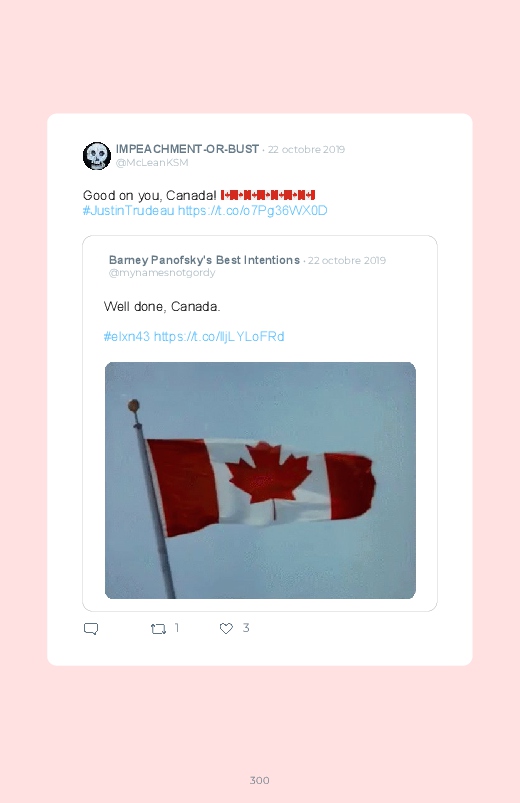Open IMPEACHMENT-OR-BUST profile name

click(187, 149)
